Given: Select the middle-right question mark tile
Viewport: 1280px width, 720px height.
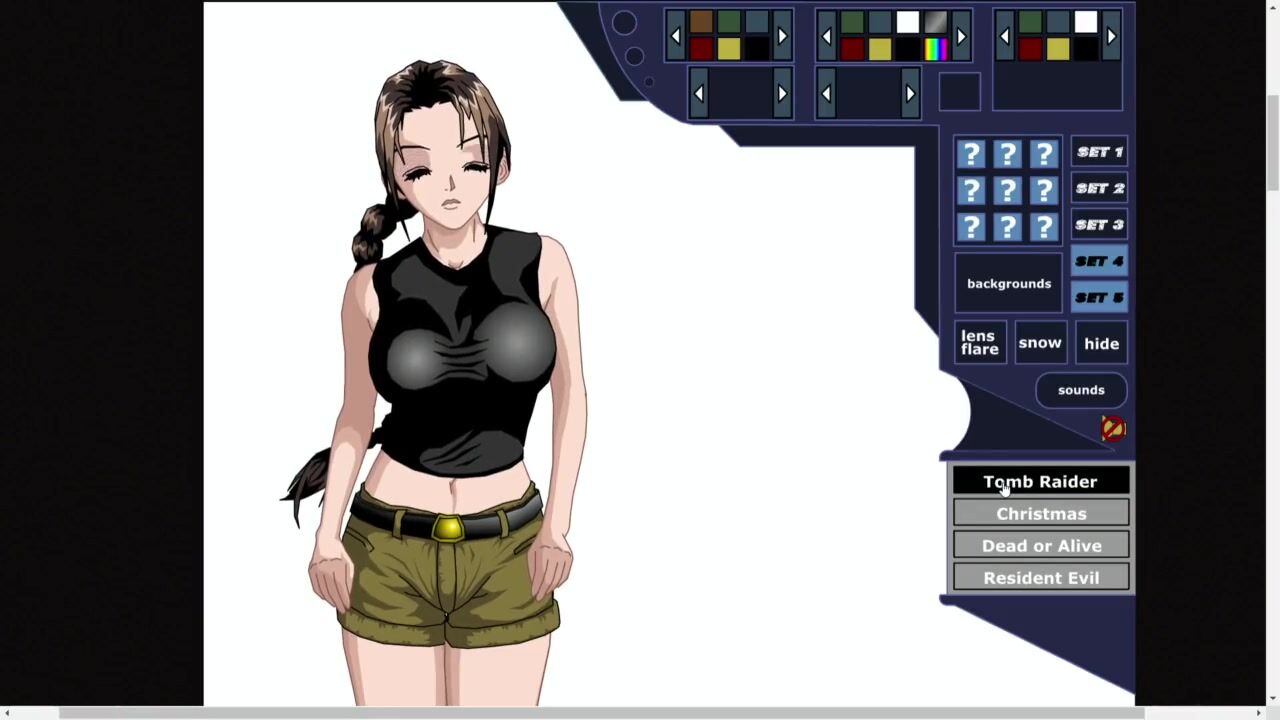Looking at the screenshot, I should click(x=1044, y=190).
